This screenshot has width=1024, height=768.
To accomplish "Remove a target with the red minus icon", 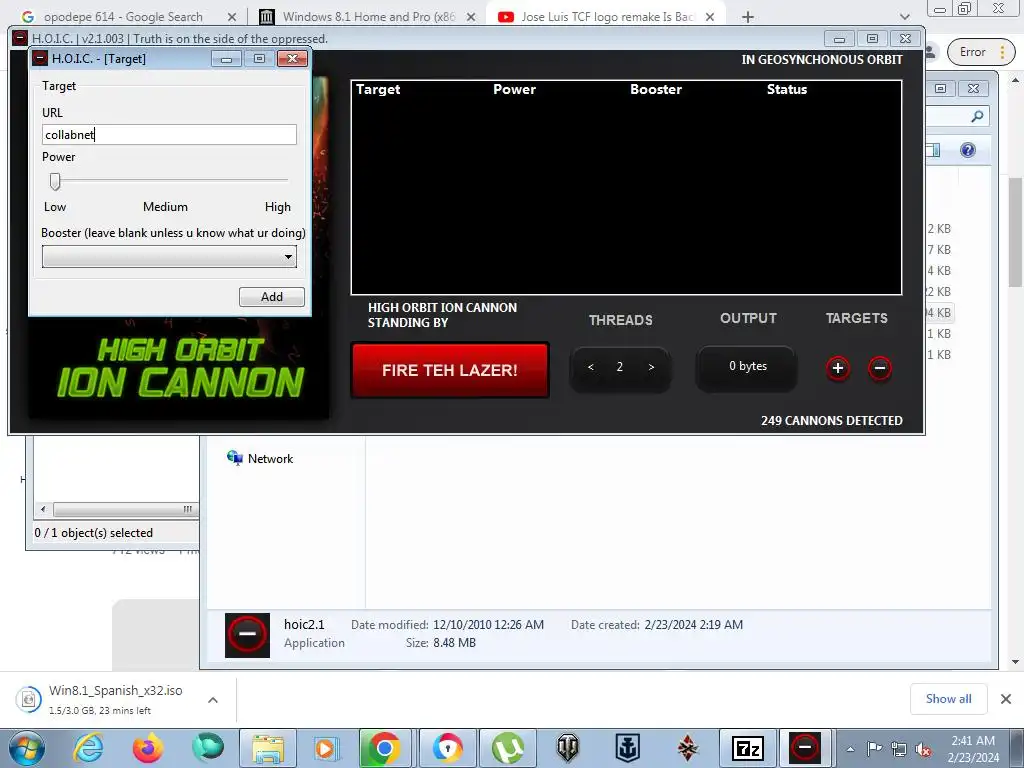I will click(x=879, y=368).
